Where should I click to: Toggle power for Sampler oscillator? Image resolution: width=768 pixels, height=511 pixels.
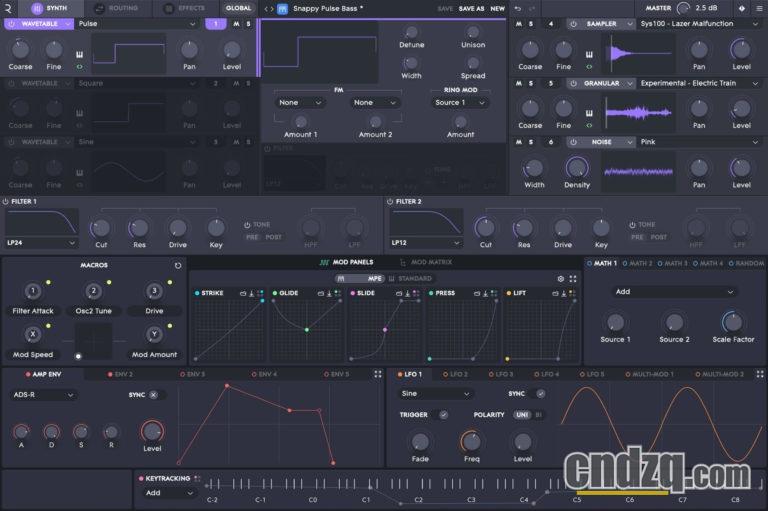573,24
